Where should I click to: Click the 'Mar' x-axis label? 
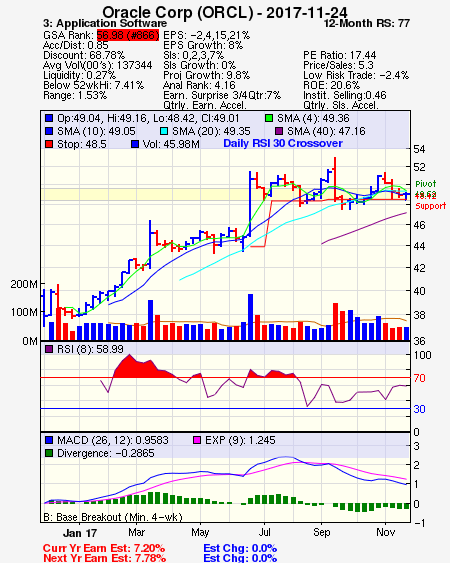pyautogui.click(x=136, y=532)
